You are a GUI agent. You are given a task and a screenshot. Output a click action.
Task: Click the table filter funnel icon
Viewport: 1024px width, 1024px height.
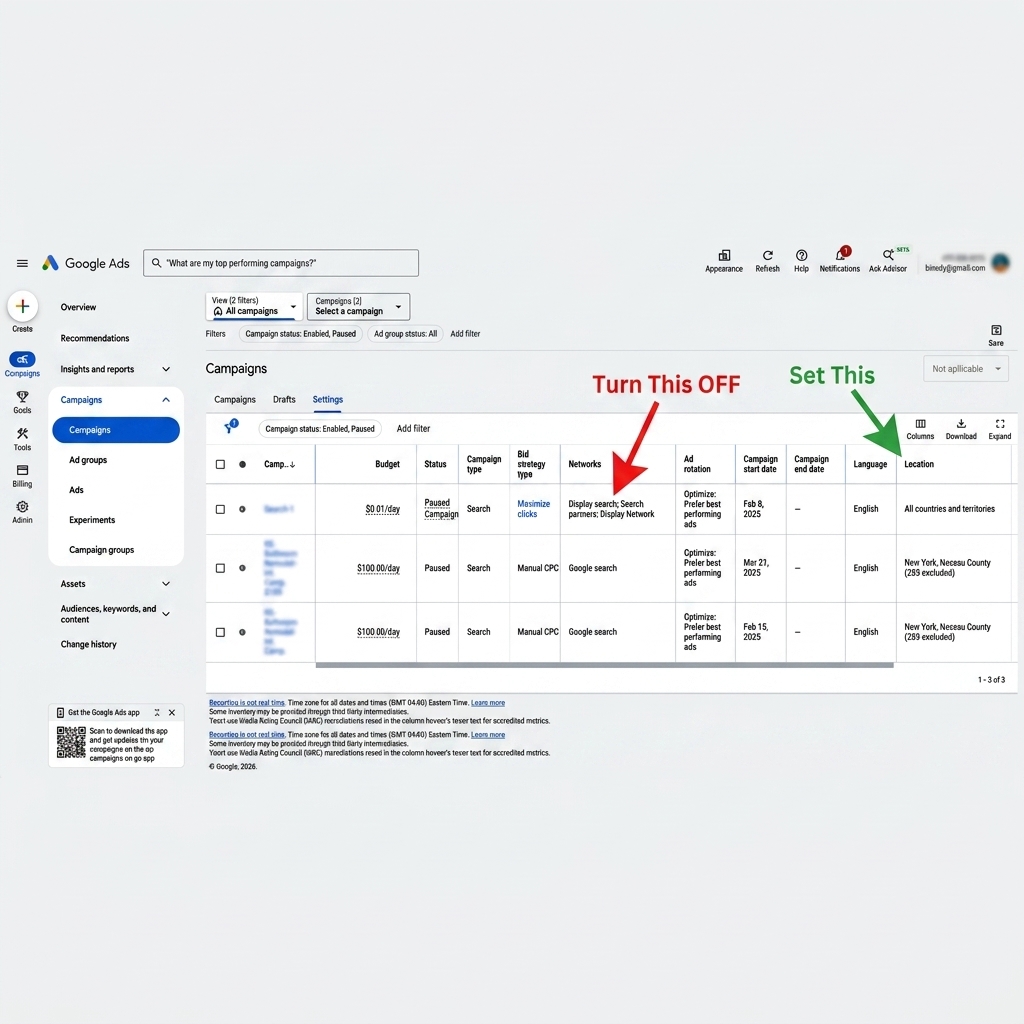pos(230,427)
